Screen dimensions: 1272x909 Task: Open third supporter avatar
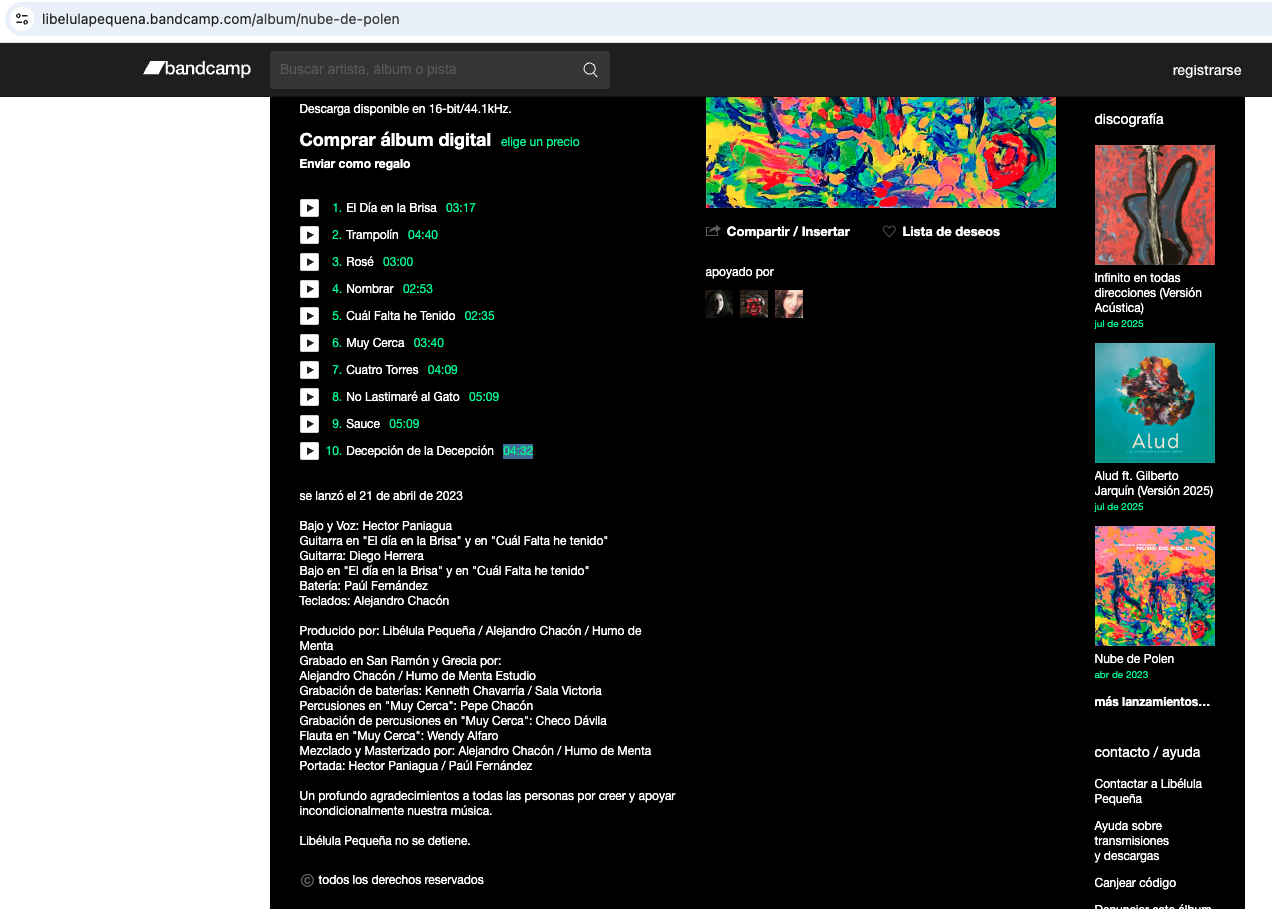point(789,304)
